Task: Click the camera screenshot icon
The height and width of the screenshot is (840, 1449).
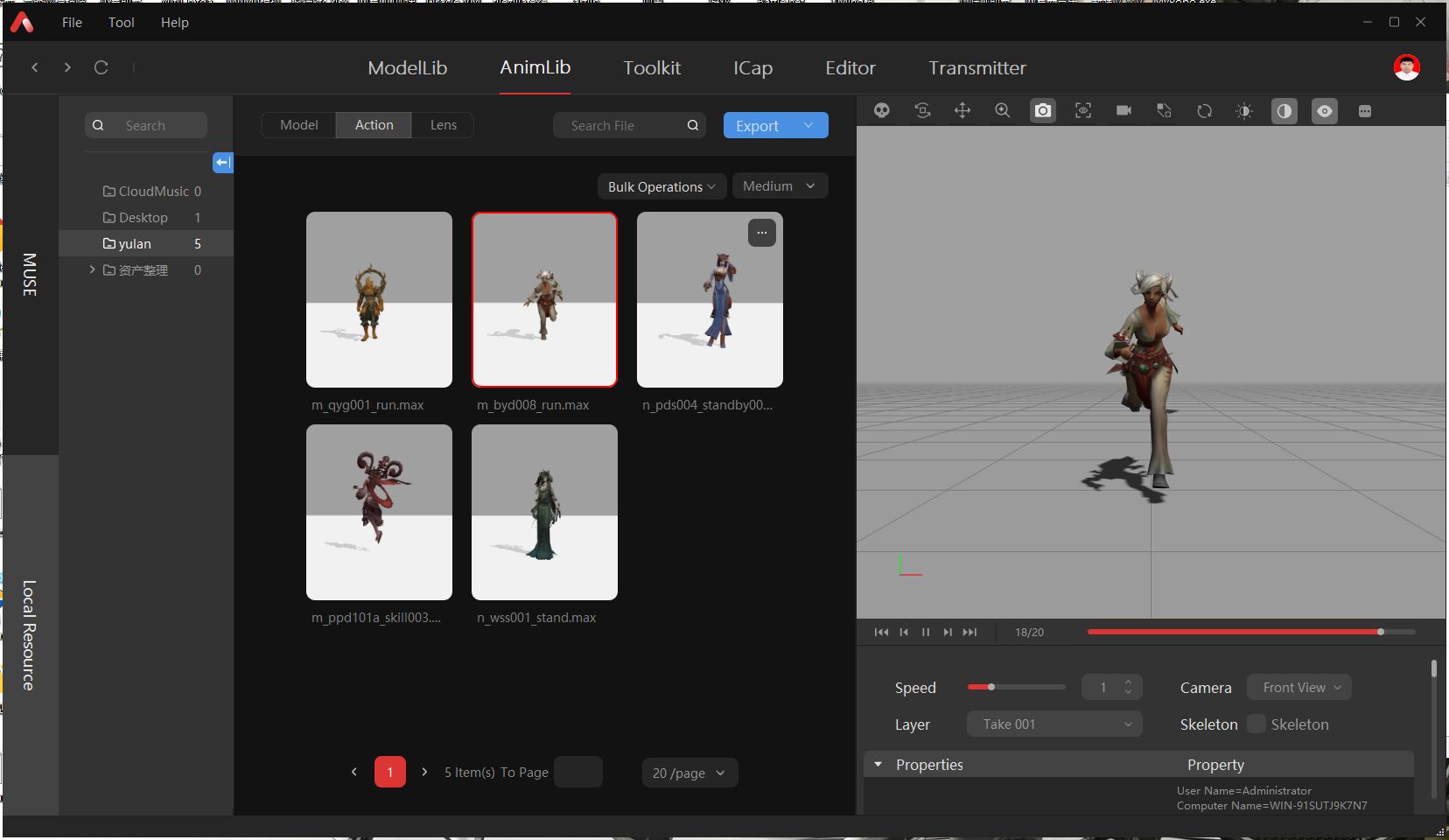Action: (1043, 111)
